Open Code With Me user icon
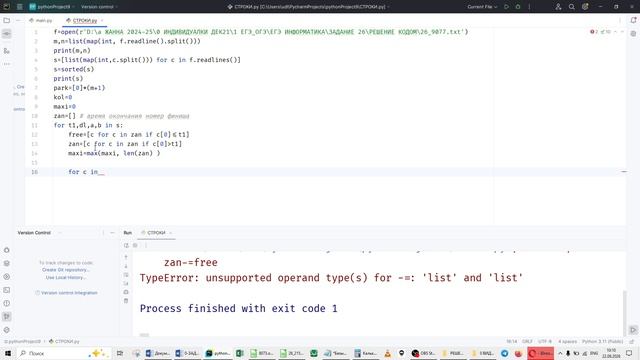Screen dimensions: 640x360 (x=558, y=7)
